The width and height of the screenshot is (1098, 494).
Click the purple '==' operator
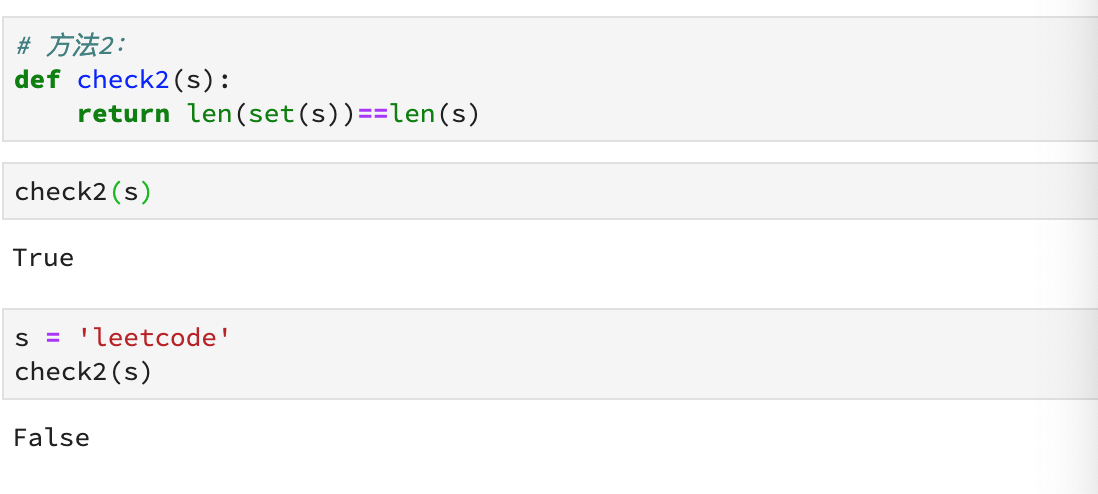(x=373, y=114)
